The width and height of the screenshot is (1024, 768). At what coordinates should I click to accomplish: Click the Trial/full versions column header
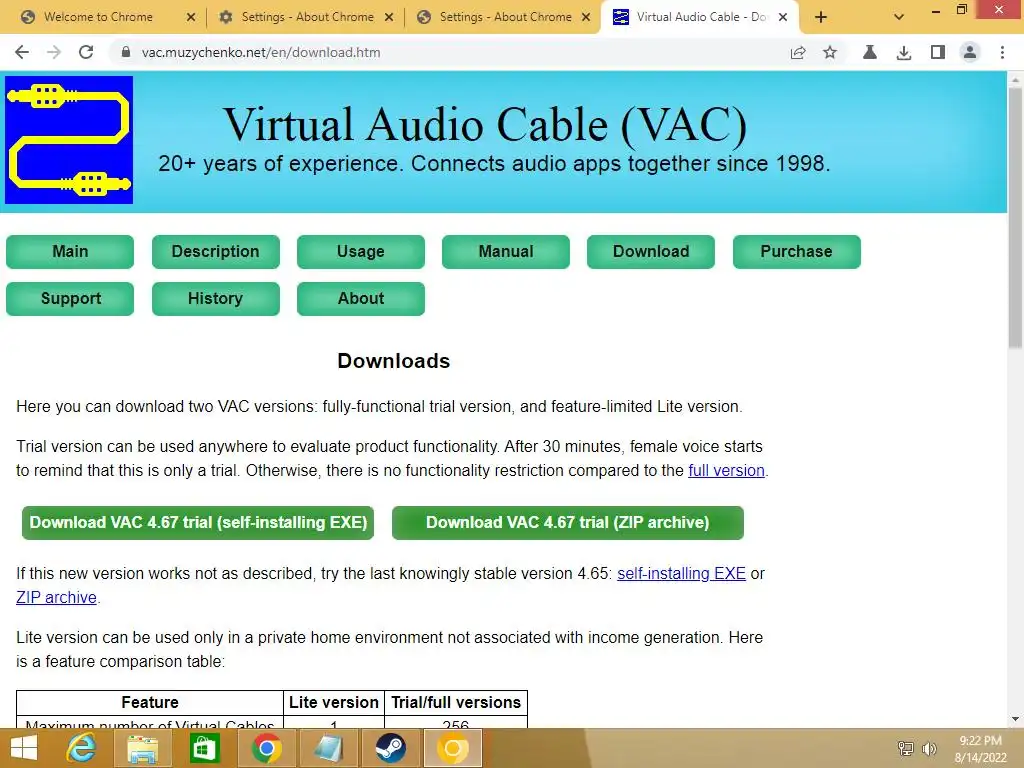click(456, 703)
